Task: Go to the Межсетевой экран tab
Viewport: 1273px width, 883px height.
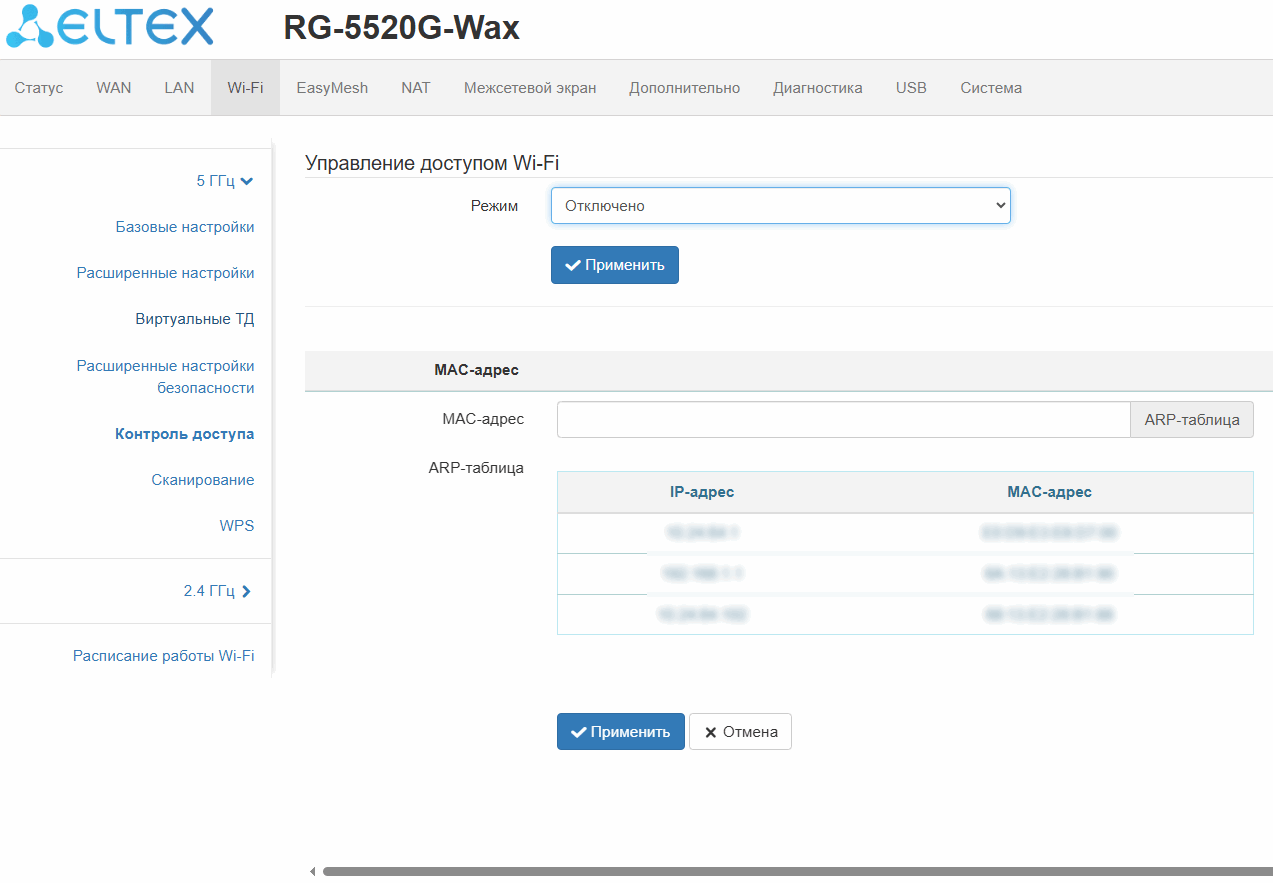Action: (529, 88)
